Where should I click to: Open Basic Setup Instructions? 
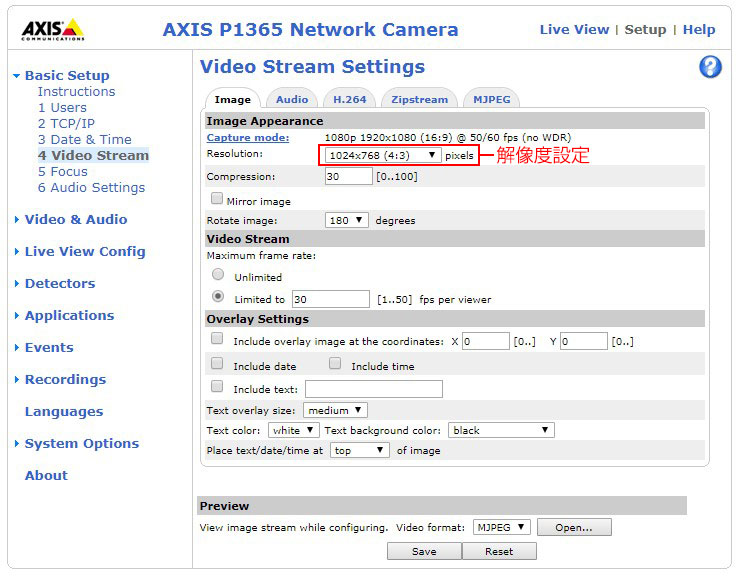(77, 92)
